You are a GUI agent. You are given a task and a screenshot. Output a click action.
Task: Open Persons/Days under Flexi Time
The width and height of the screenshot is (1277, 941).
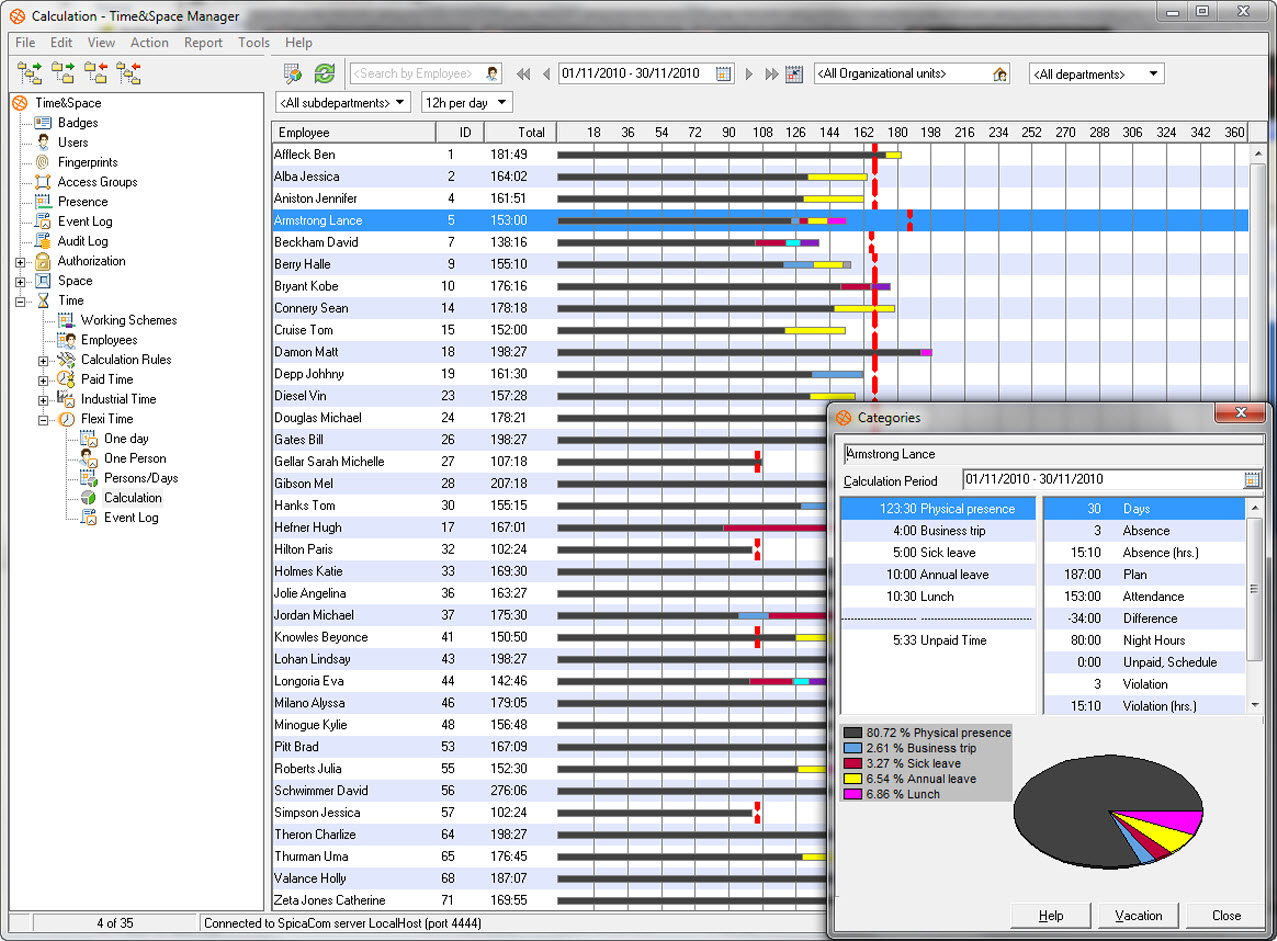pos(141,478)
